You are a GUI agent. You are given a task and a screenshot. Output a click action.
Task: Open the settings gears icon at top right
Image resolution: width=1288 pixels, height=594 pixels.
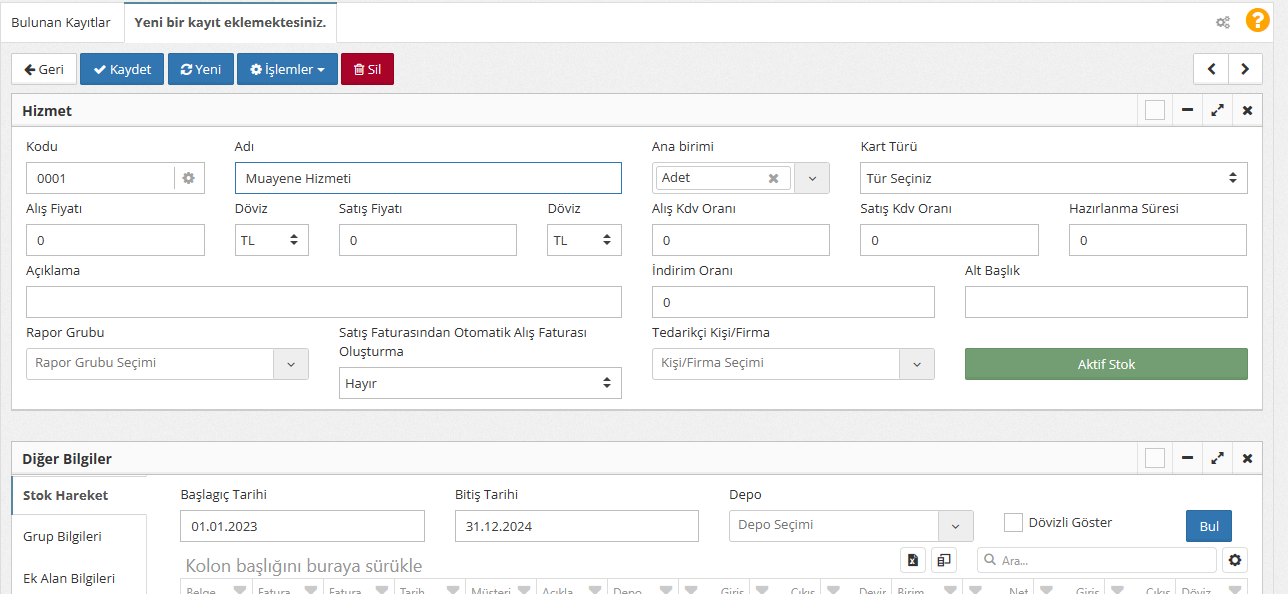pos(1222,22)
